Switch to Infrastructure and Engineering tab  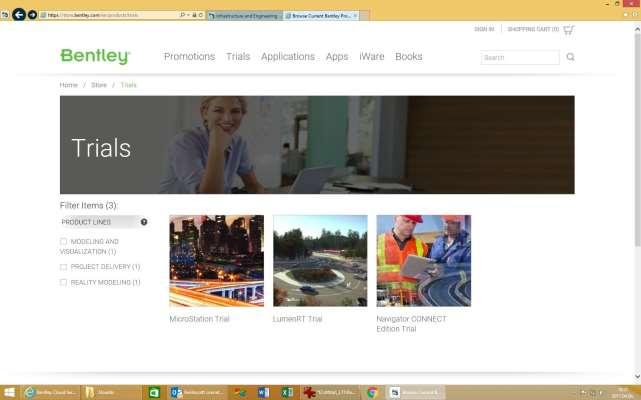[x=244, y=16]
